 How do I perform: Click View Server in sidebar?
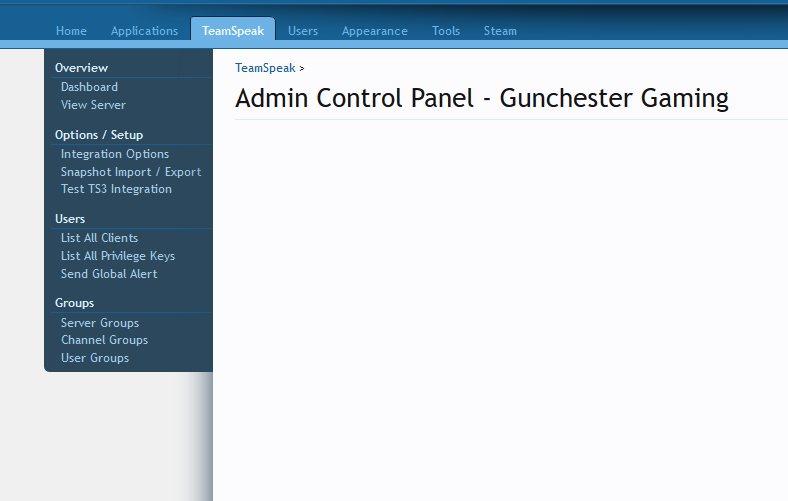click(93, 105)
